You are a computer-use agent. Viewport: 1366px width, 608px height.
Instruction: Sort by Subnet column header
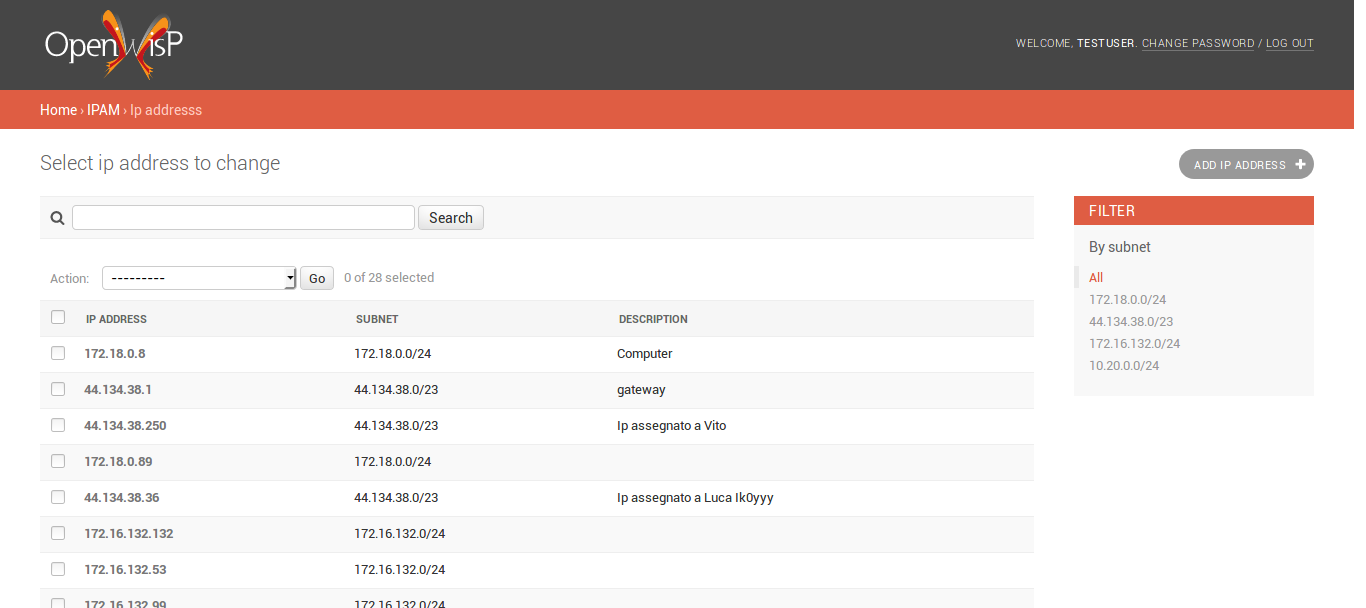point(377,319)
